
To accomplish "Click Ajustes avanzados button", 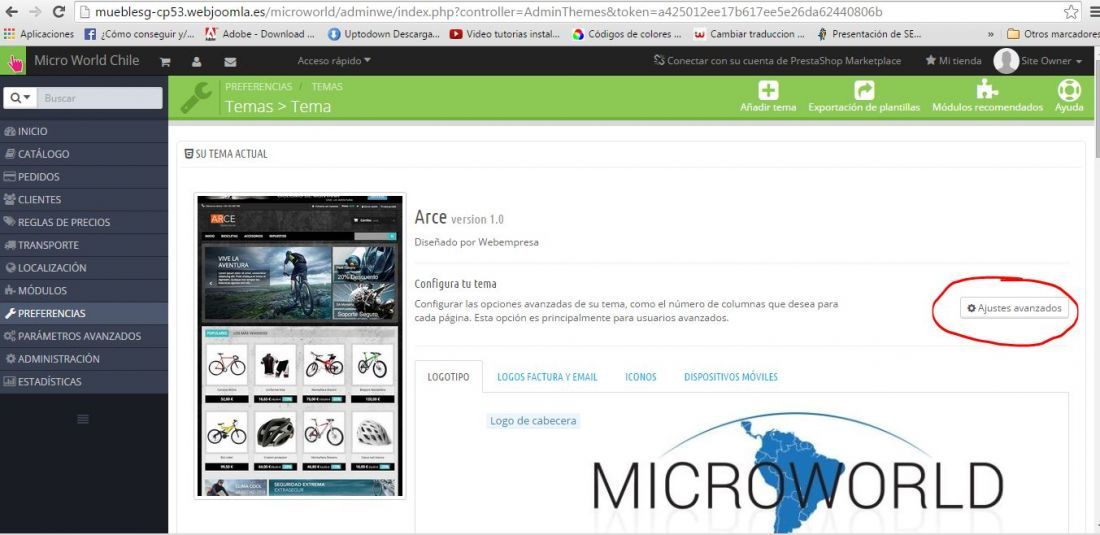I will coord(1014,309).
